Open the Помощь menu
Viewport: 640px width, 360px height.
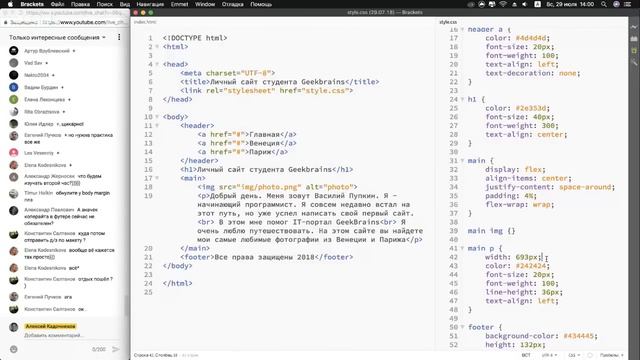click(x=261, y=4)
